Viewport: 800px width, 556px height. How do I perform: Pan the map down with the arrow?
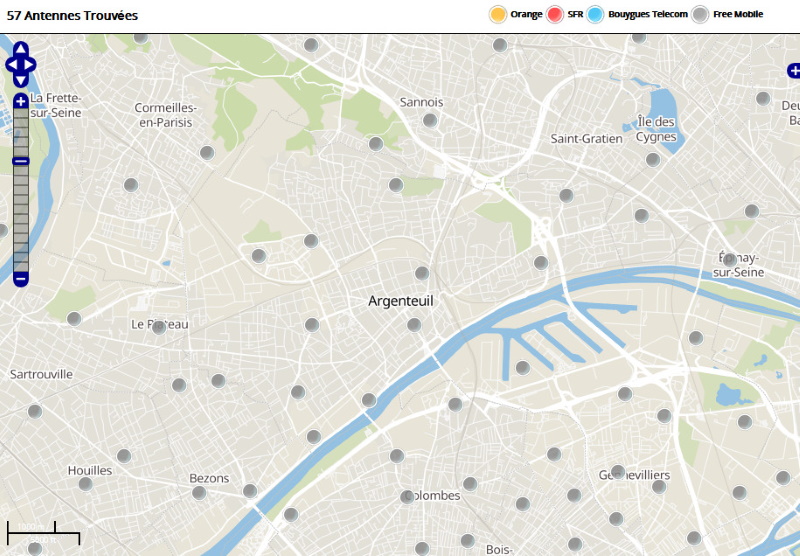(x=20, y=79)
